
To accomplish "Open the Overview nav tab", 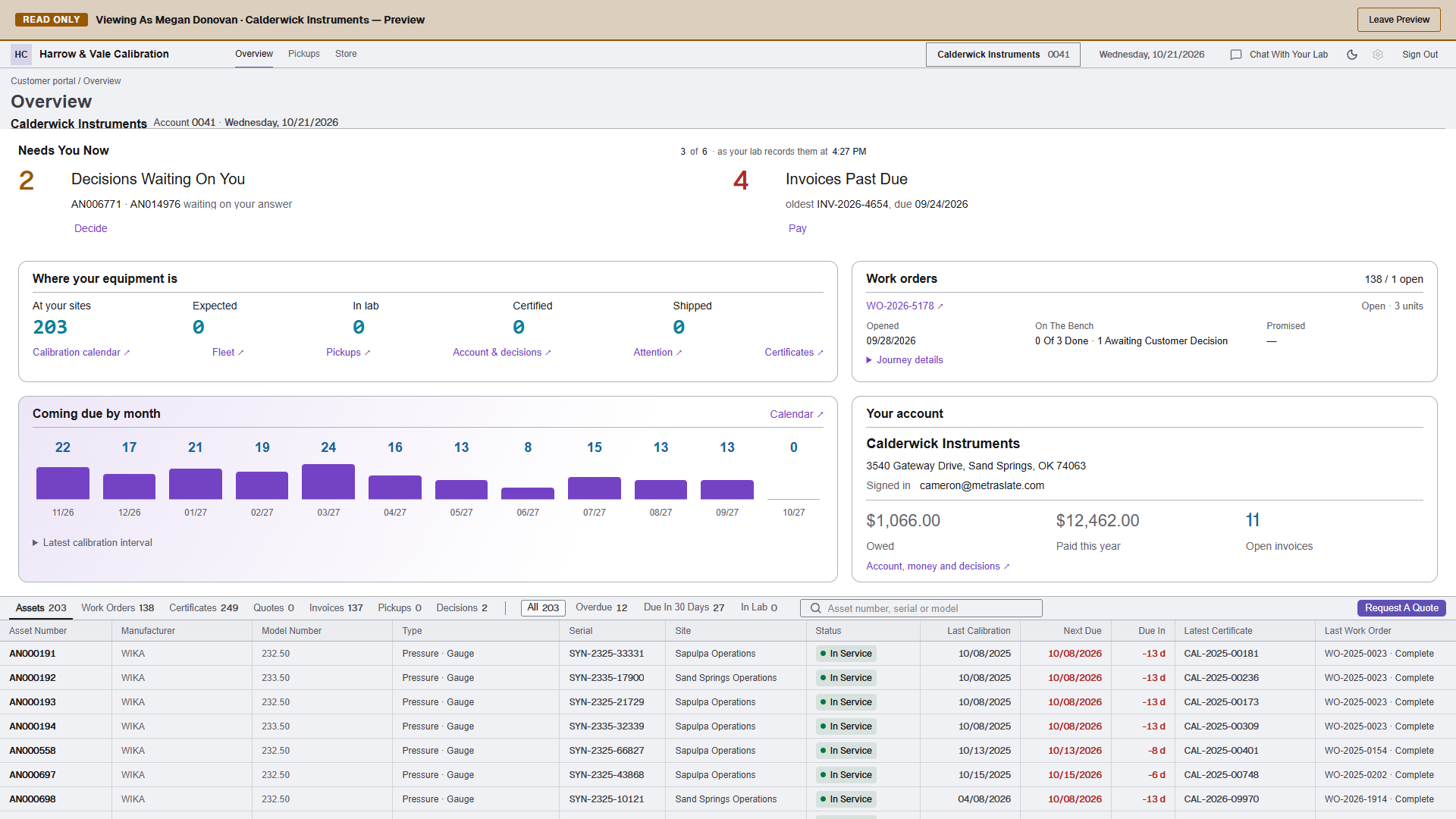I will pyautogui.click(x=253, y=54).
